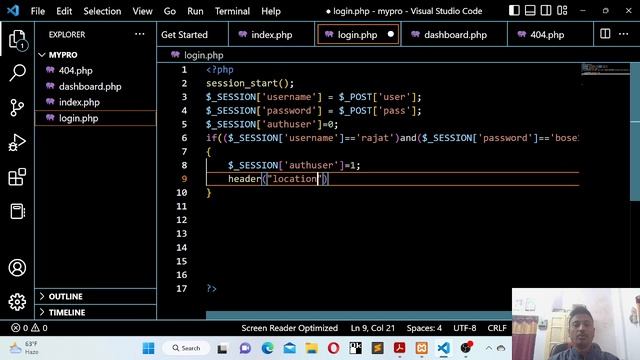The height and width of the screenshot is (360, 640).
Task: Change indentation via Spaces: 4
Action: [x=424, y=328]
